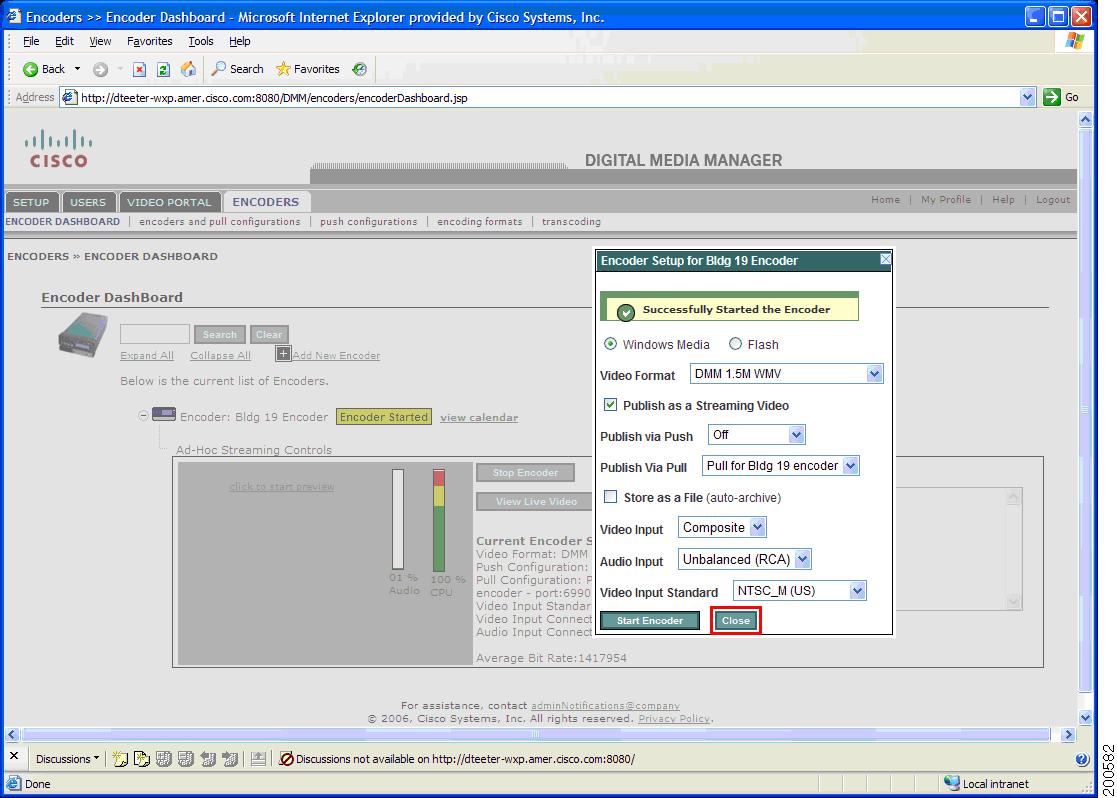The image size is (1117, 798).
Task: Open the encoding formats menu item
Action: coord(479,222)
